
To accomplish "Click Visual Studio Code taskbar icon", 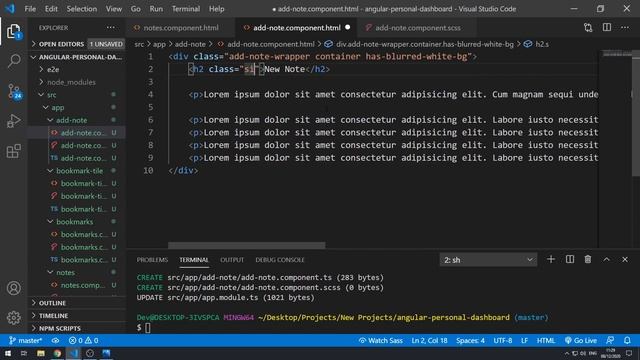I will click(73, 353).
